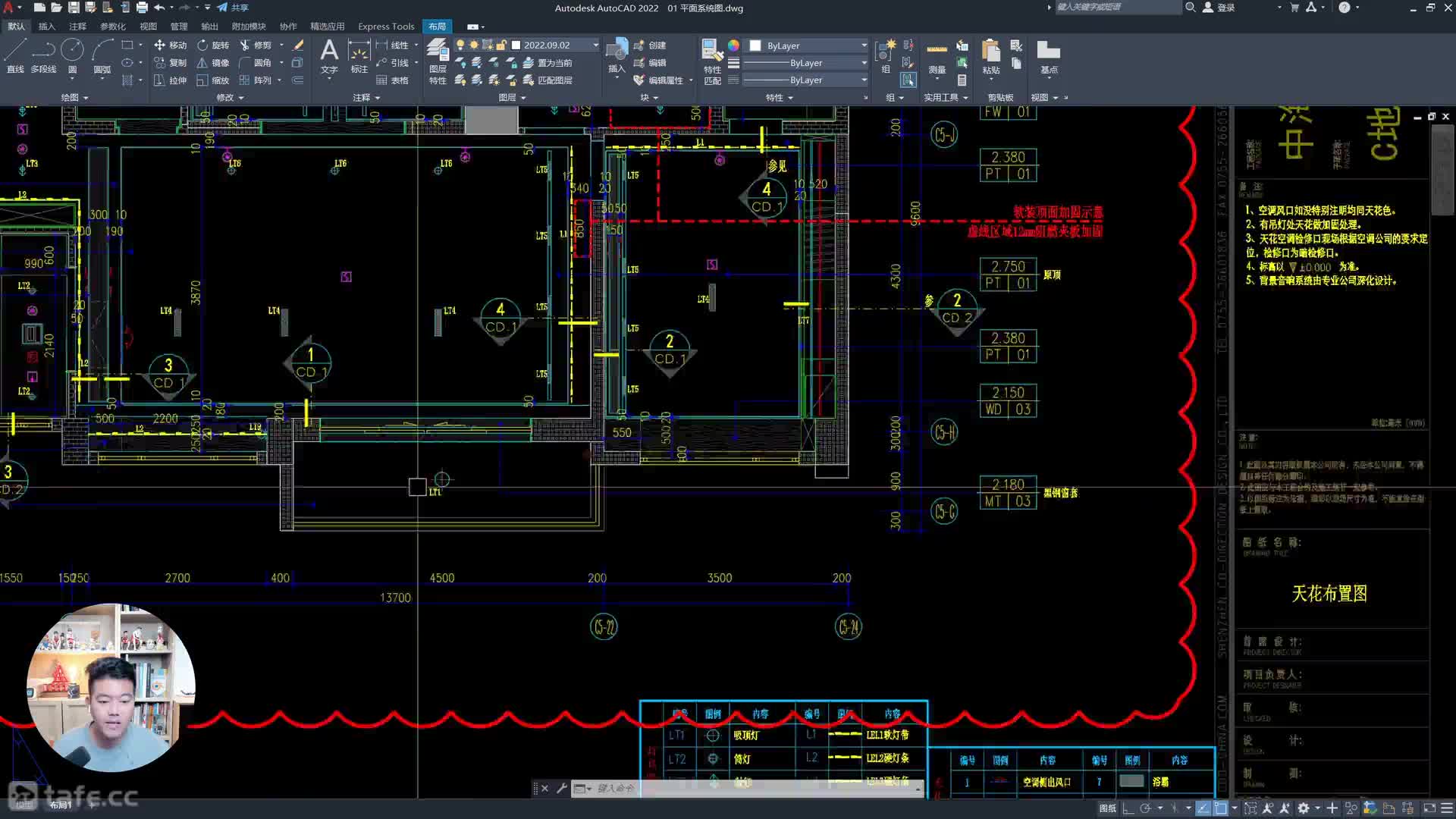Click the Move (移动) tool

click(170, 45)
